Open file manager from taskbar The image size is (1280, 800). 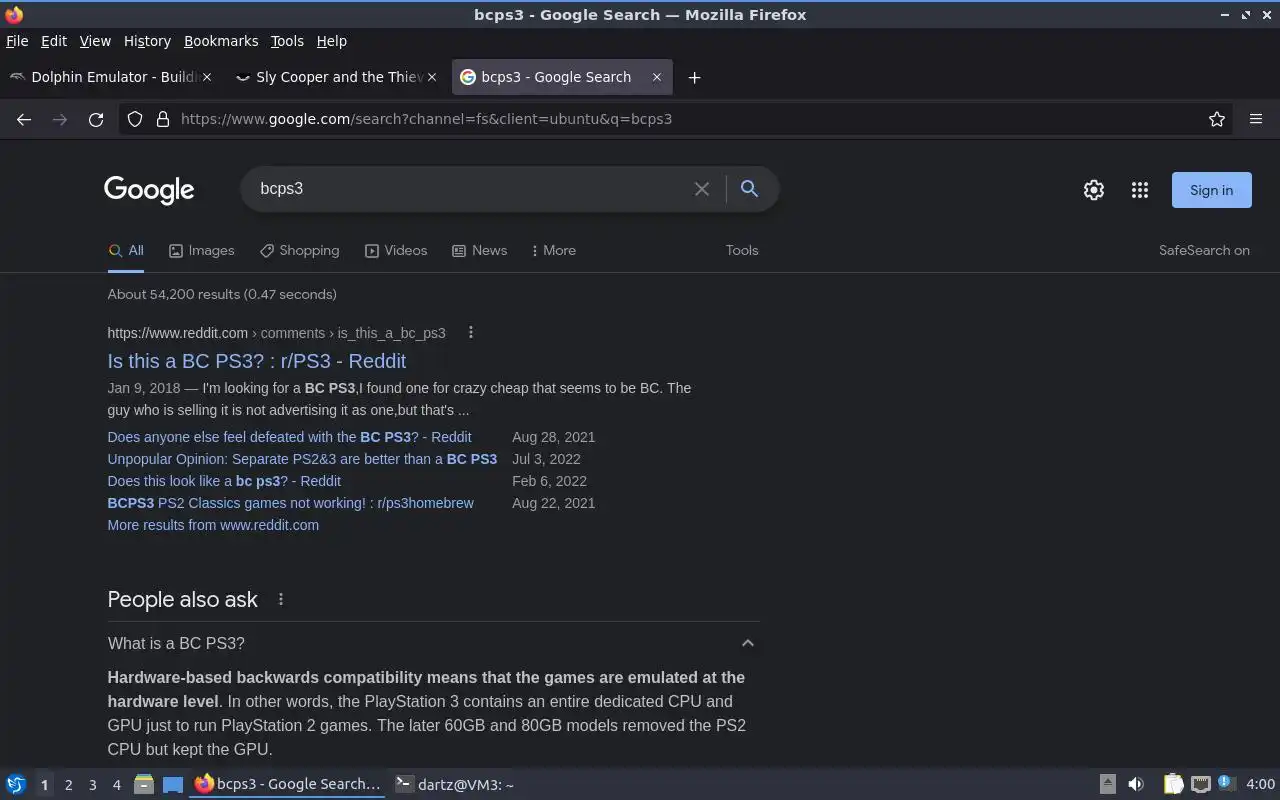coord(144,785)
